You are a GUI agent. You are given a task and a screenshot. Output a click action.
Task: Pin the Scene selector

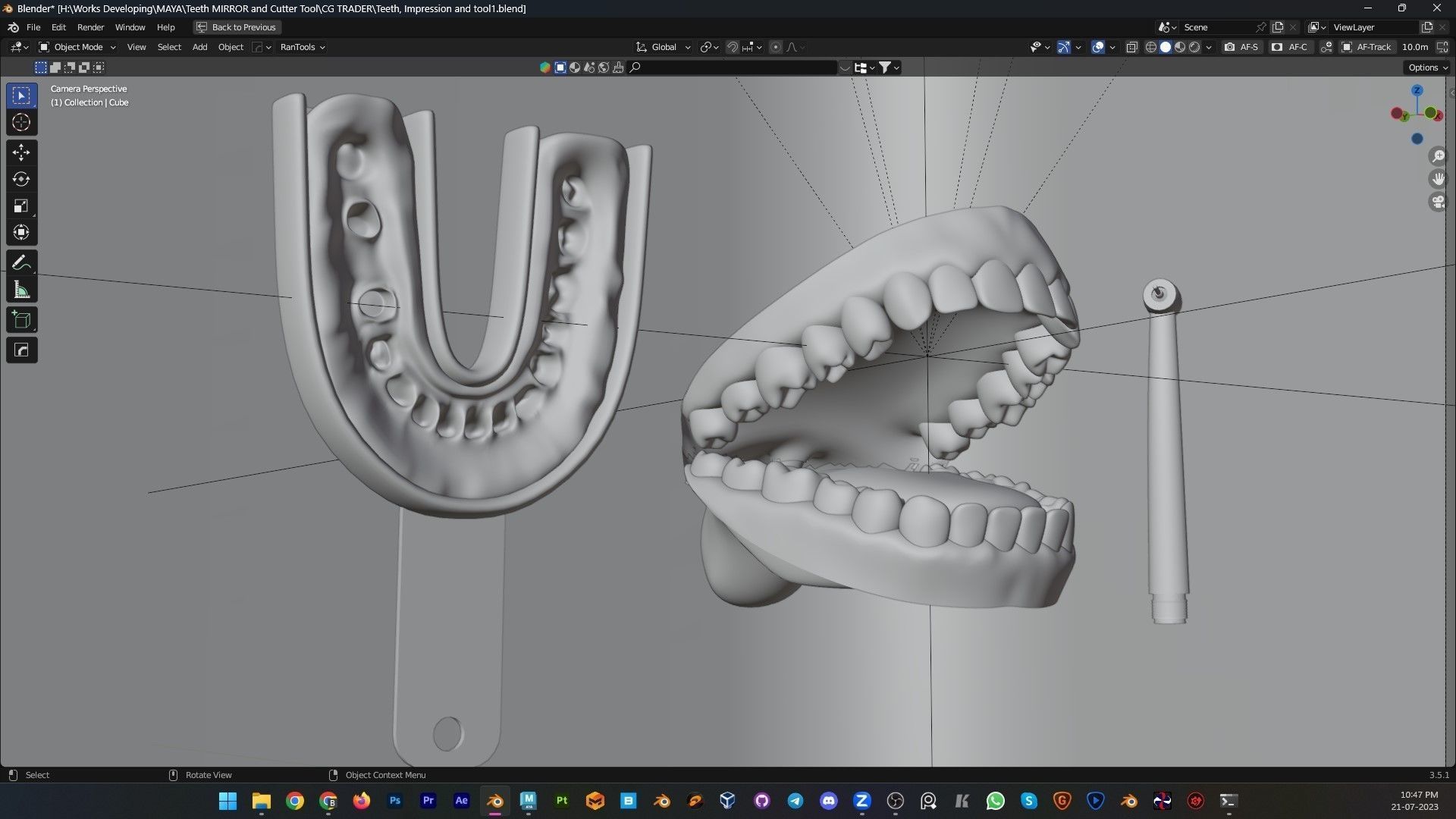1260,27
